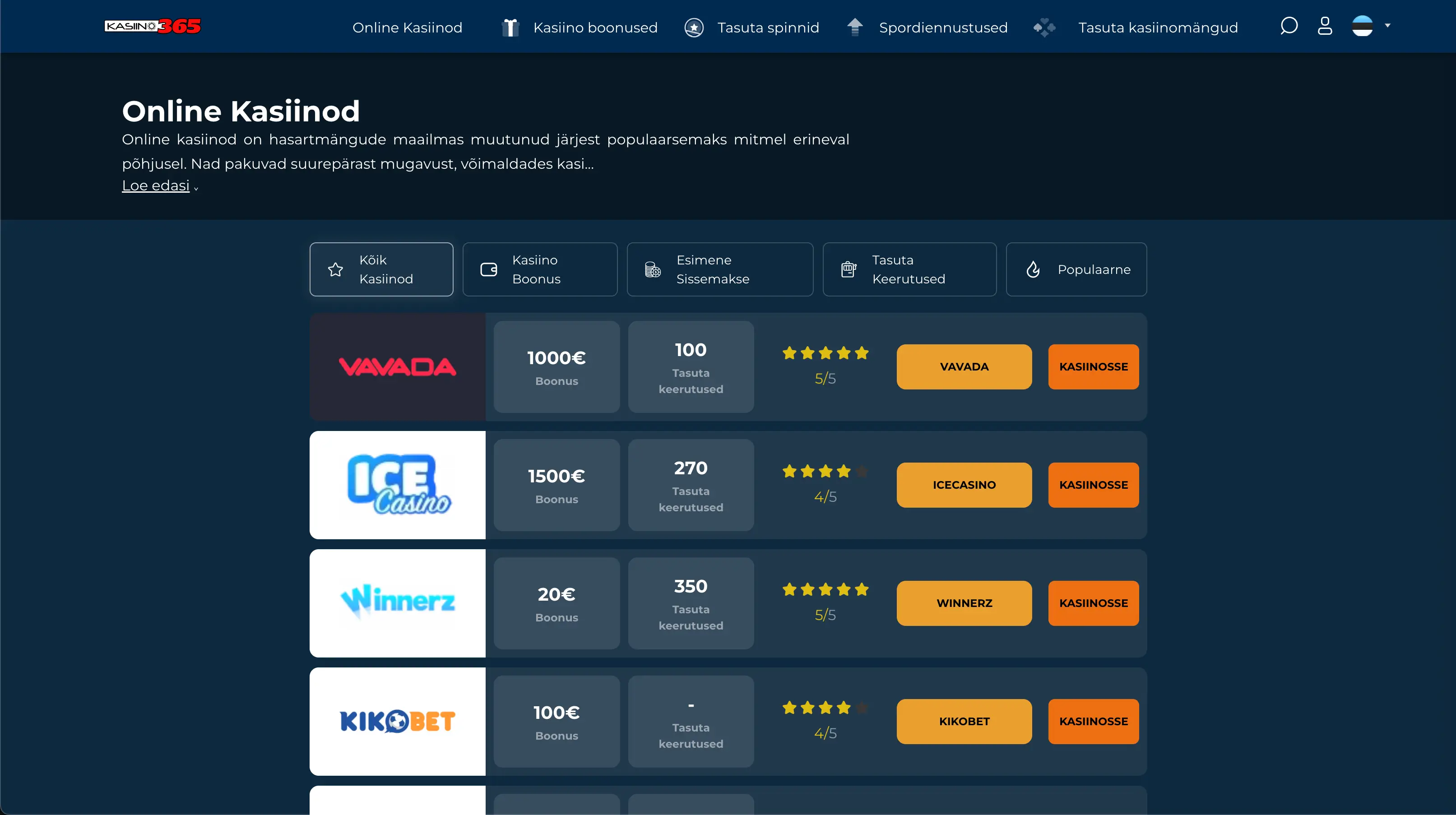
Task: Click KASIINOSSE in the IceCasino row
Action: coord(1094,485)
